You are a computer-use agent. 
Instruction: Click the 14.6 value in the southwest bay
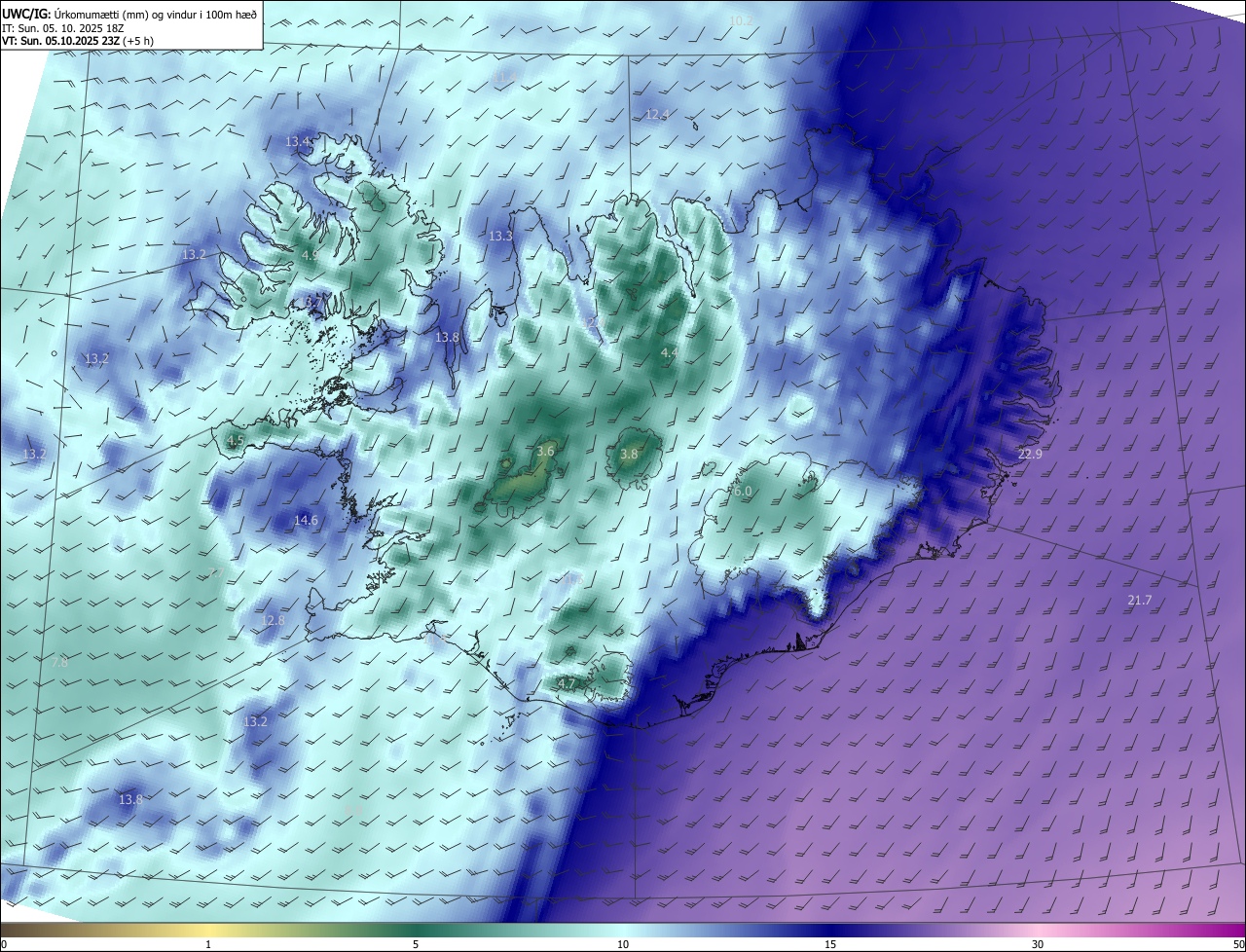[x=306, y=521]
